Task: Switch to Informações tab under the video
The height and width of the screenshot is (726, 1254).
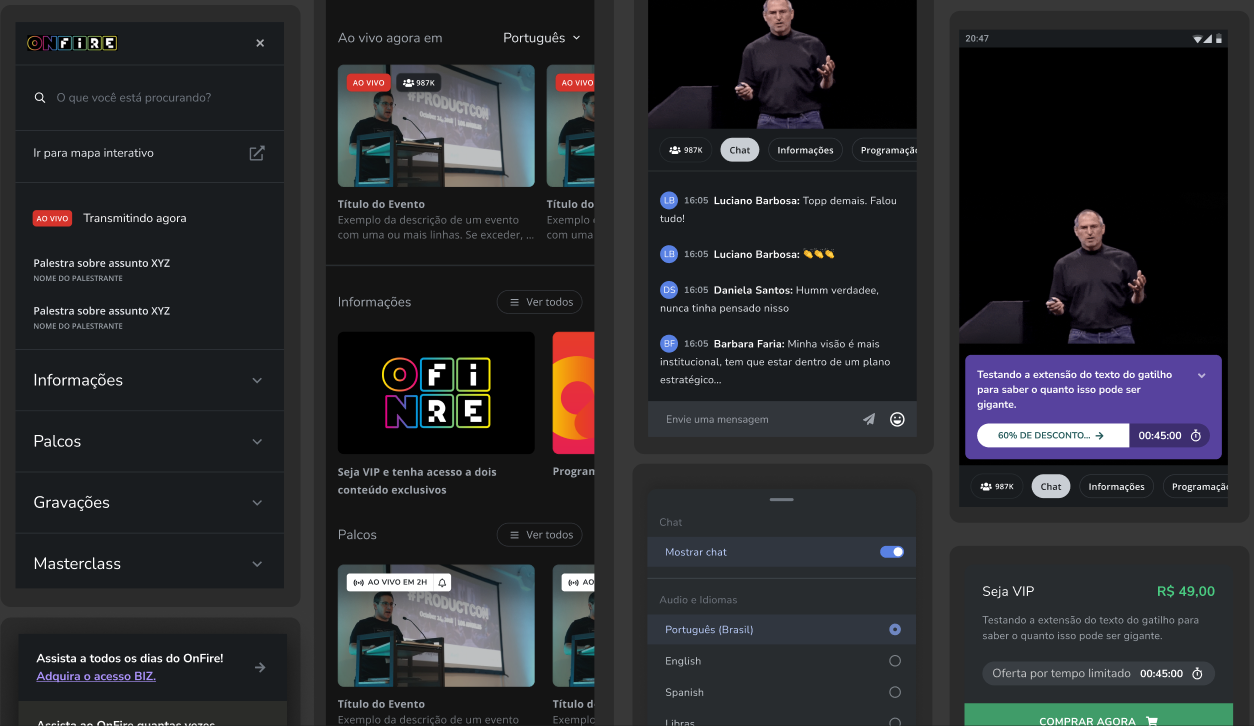Action: (x=805, y=150)
